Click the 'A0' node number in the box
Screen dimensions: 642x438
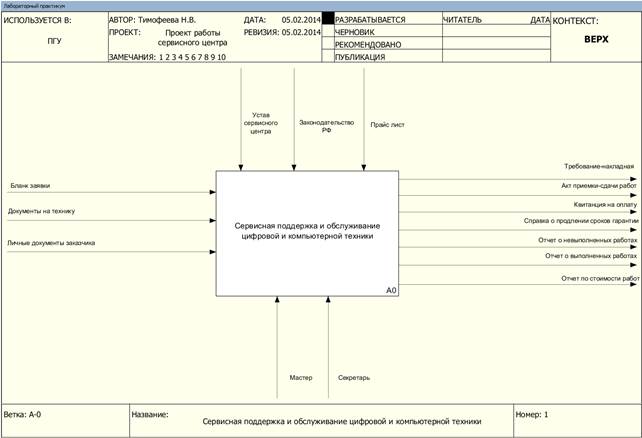pyautogui.click(x=391, y=290)
